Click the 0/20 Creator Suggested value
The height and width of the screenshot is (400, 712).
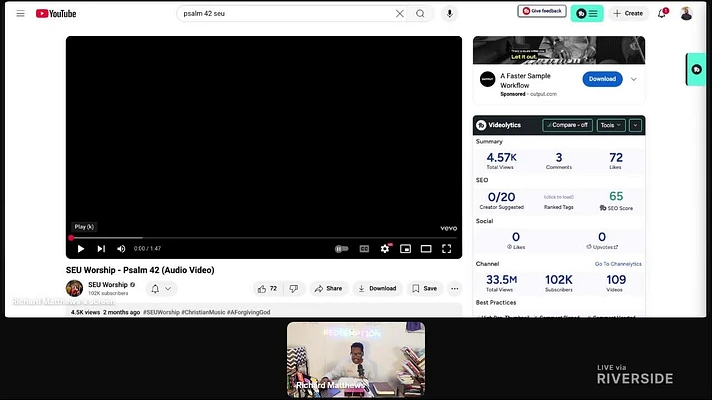501,197
